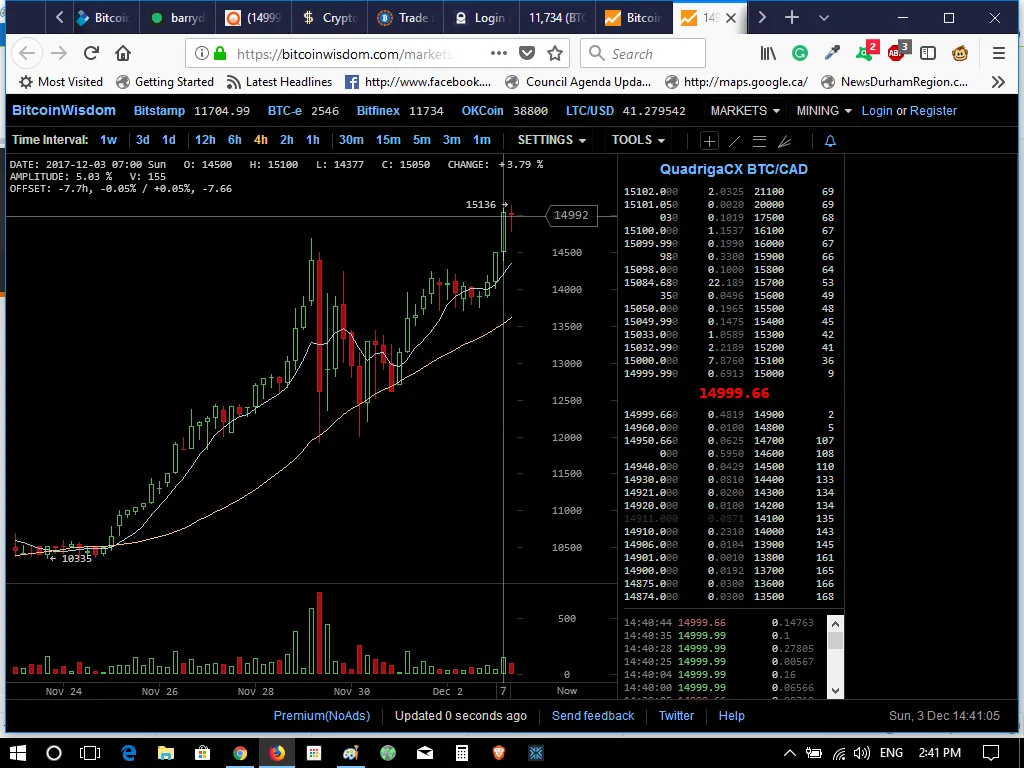
Task: Open the SETTINGS dropdown
Action: [x=551, y=140]
